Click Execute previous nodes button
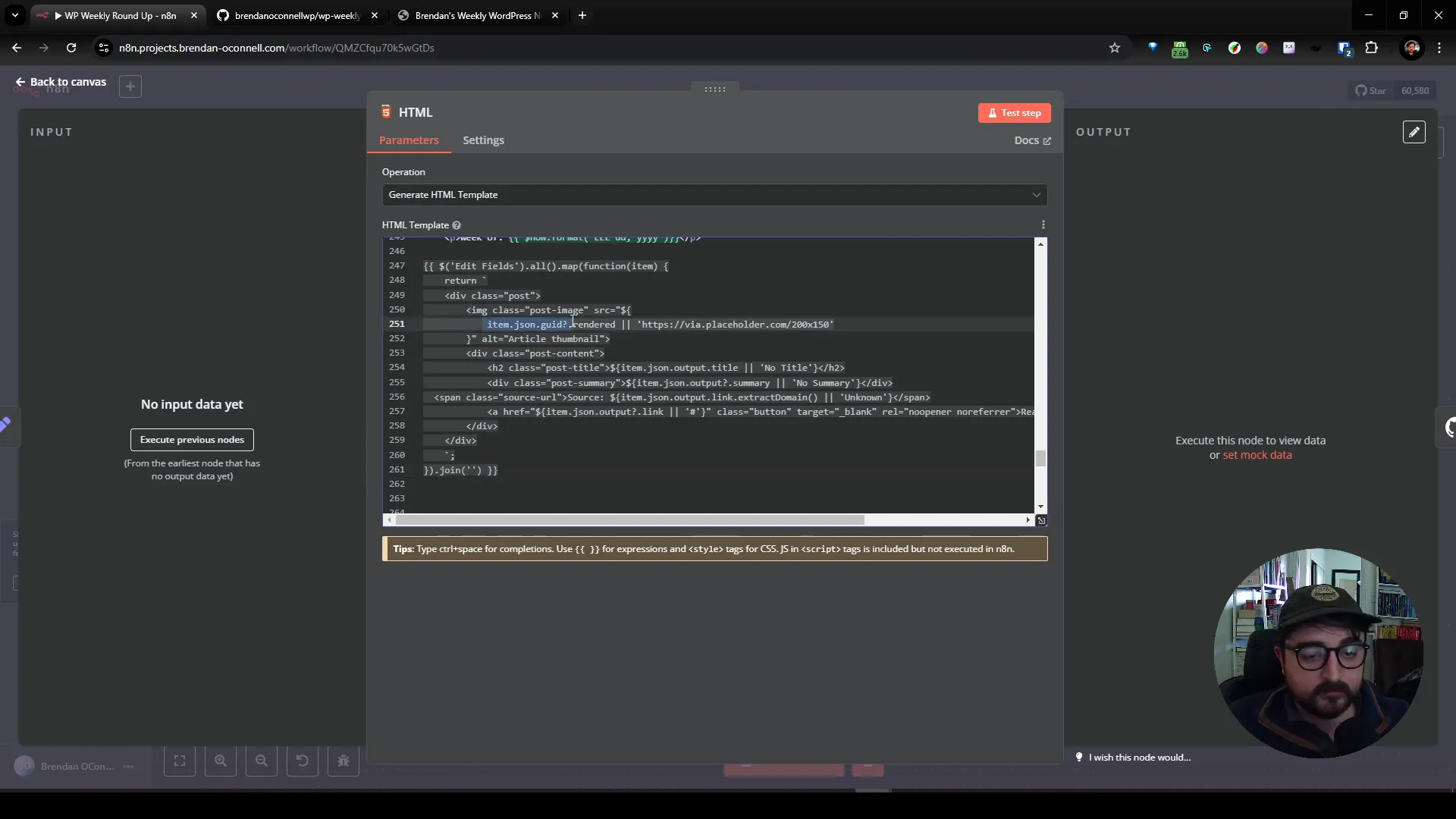The height and width of the screenshot is (819, 1456). (x=192, y=440)
